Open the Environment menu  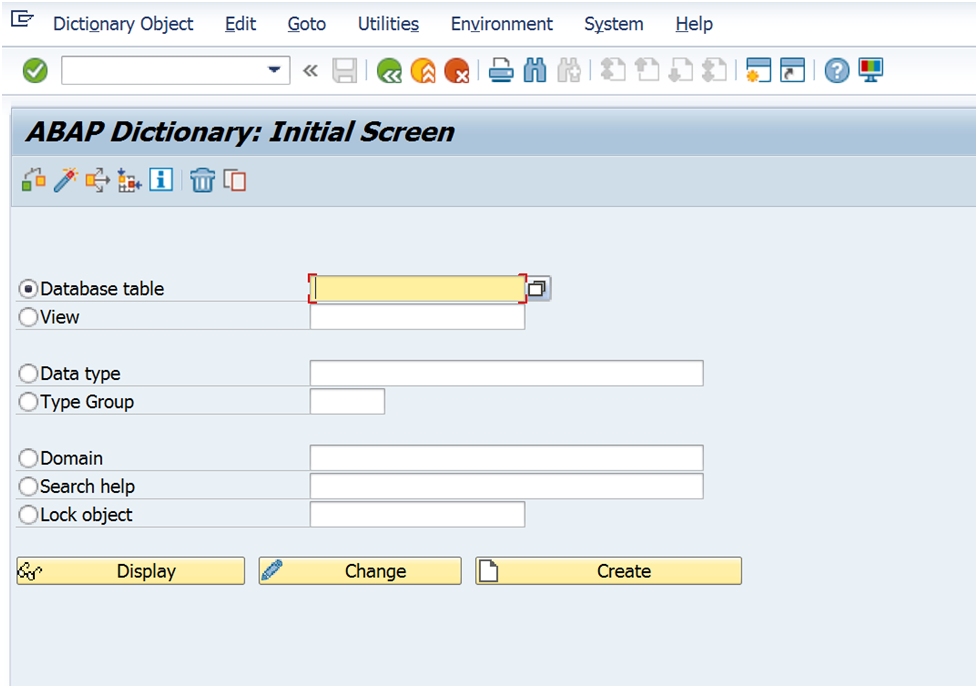point(501,24)
